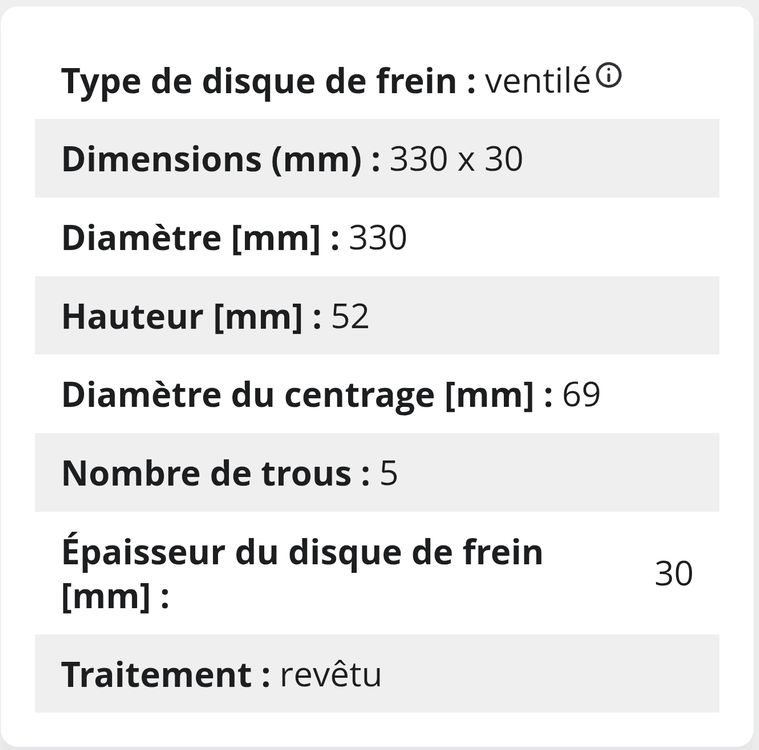Click the 'ventilé' value text

537,81
